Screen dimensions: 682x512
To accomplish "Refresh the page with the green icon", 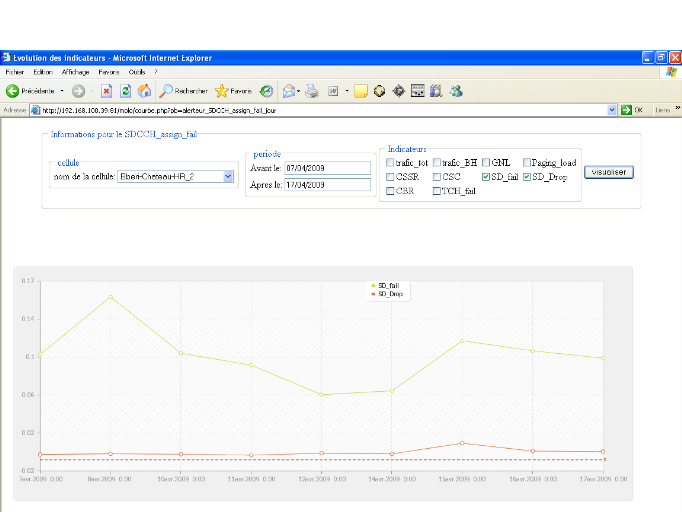I will tap(125, 91).
